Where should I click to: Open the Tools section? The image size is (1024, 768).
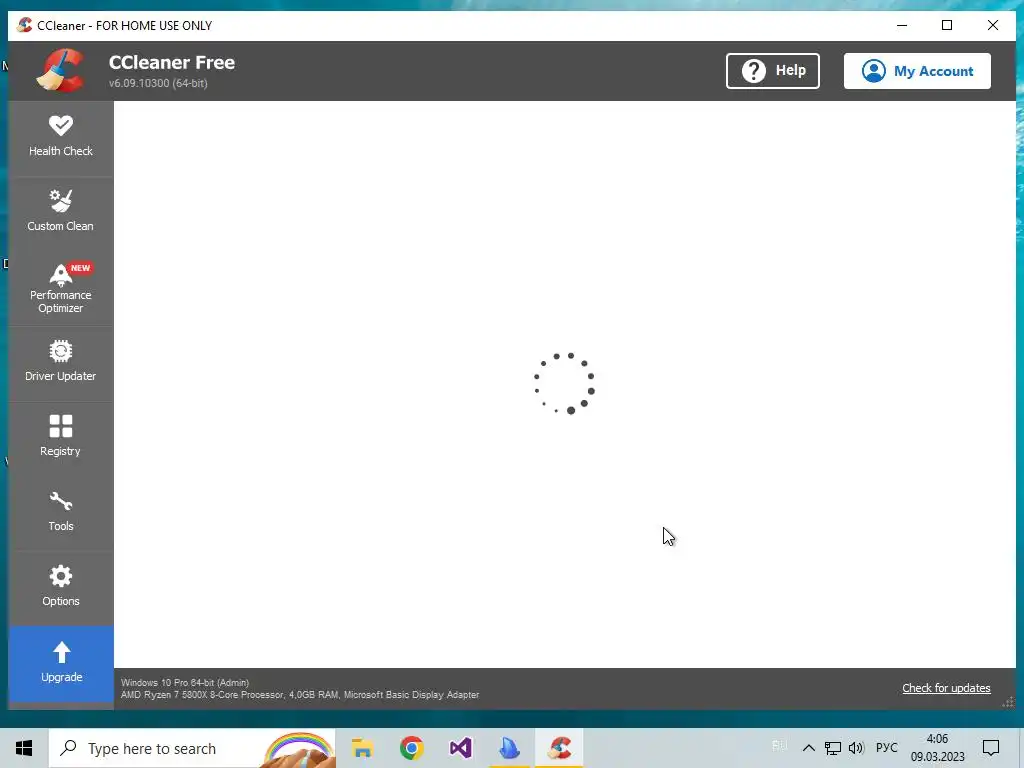coord(61,513)
